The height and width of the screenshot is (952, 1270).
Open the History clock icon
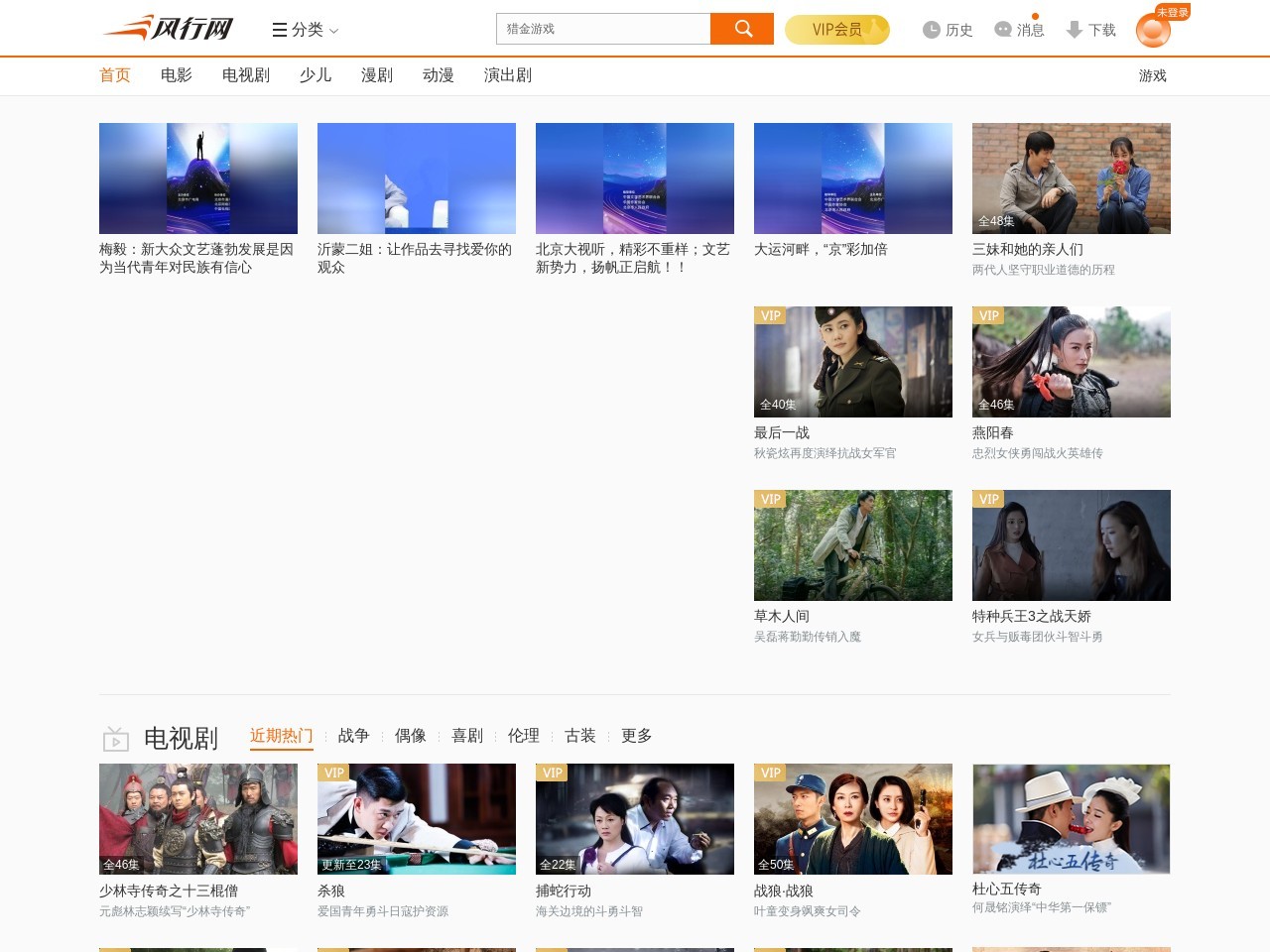931,30
